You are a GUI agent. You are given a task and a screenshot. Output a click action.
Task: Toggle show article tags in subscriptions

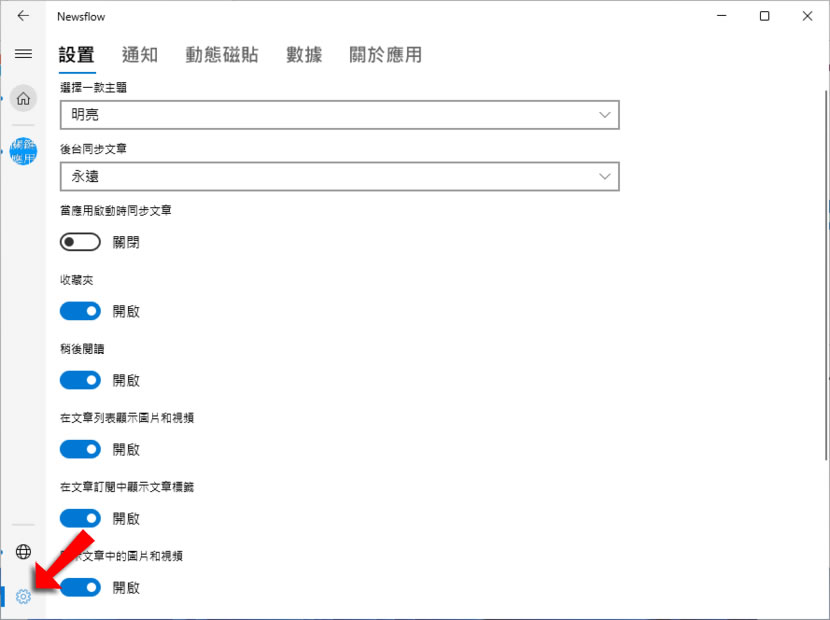point(80,518)
